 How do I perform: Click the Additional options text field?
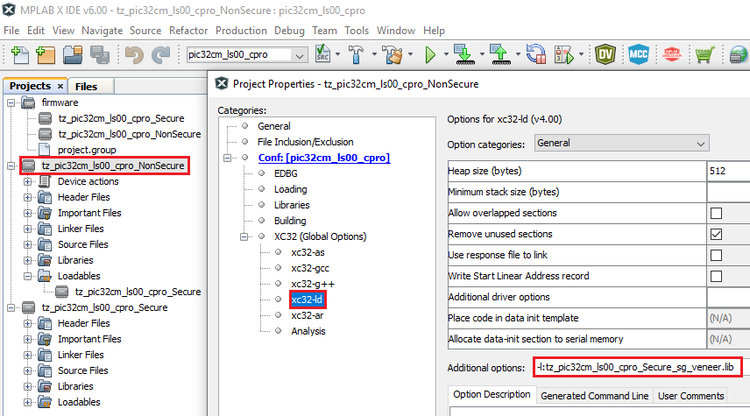(x=636, y=367)
